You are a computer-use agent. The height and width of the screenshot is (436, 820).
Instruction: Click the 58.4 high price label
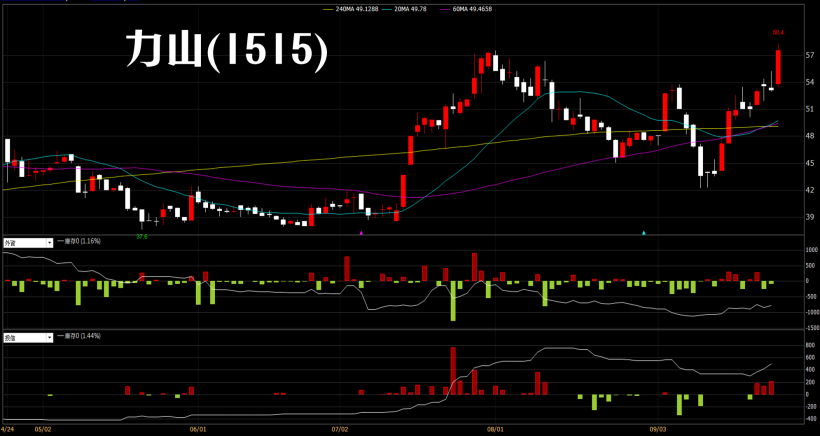point(778,33)
